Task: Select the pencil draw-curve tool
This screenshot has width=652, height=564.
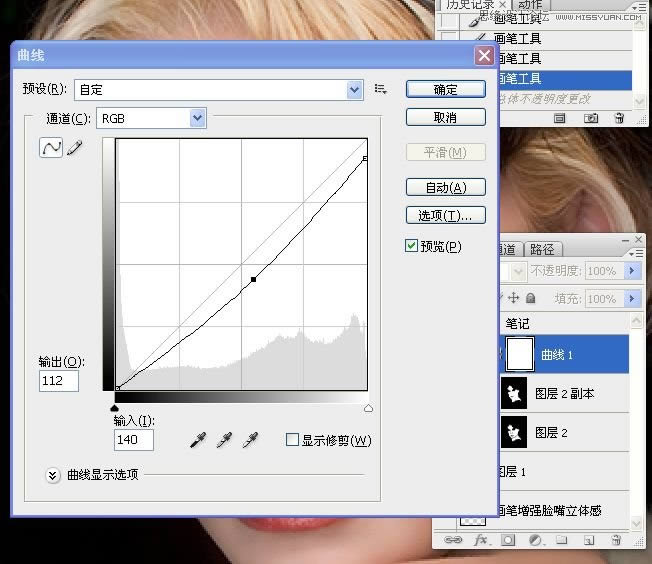Action: tap(75, 148)
